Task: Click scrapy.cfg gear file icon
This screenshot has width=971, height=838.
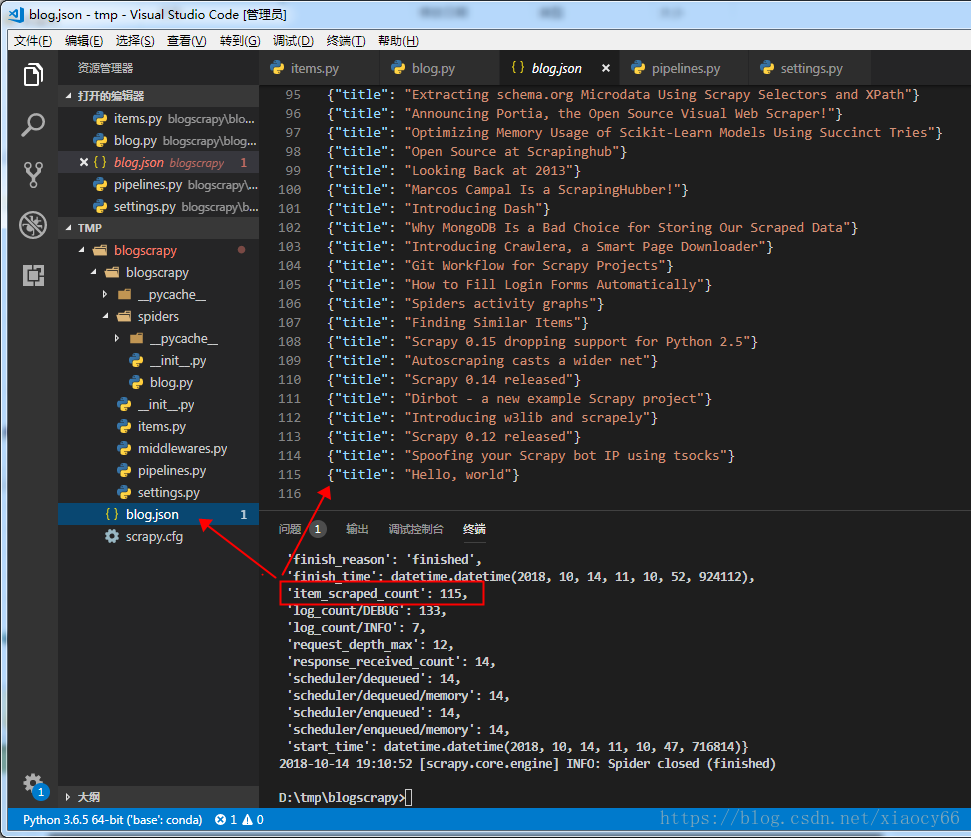Action: coord(111,536)
